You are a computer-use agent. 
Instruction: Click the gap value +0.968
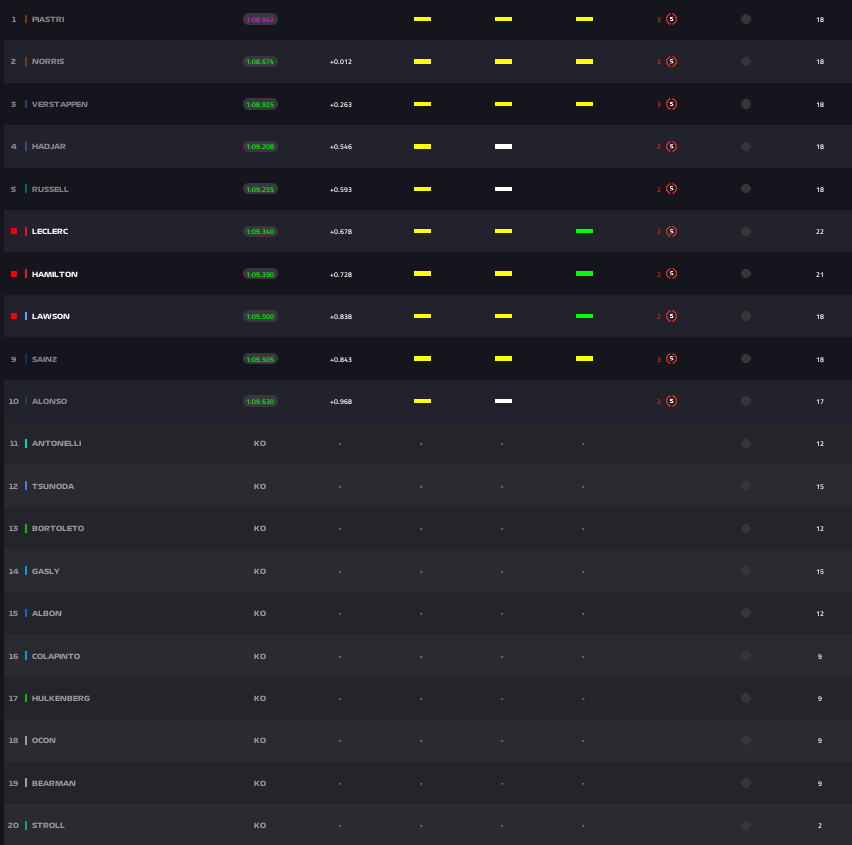341,402
